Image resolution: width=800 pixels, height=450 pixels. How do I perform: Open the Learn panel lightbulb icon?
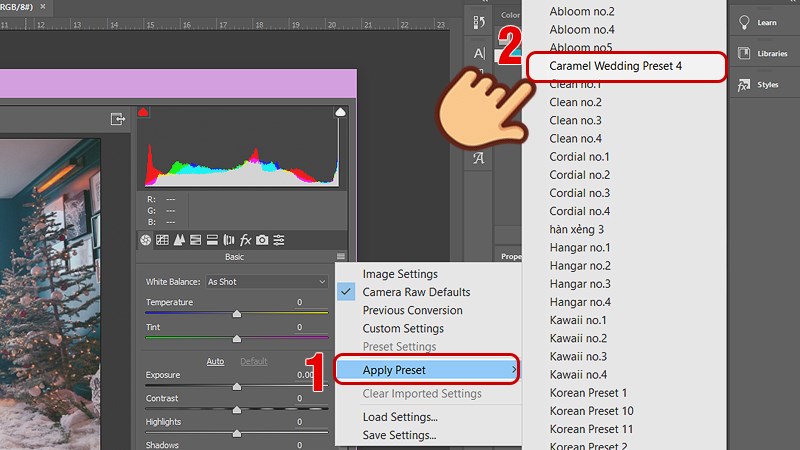click(744, 22)
